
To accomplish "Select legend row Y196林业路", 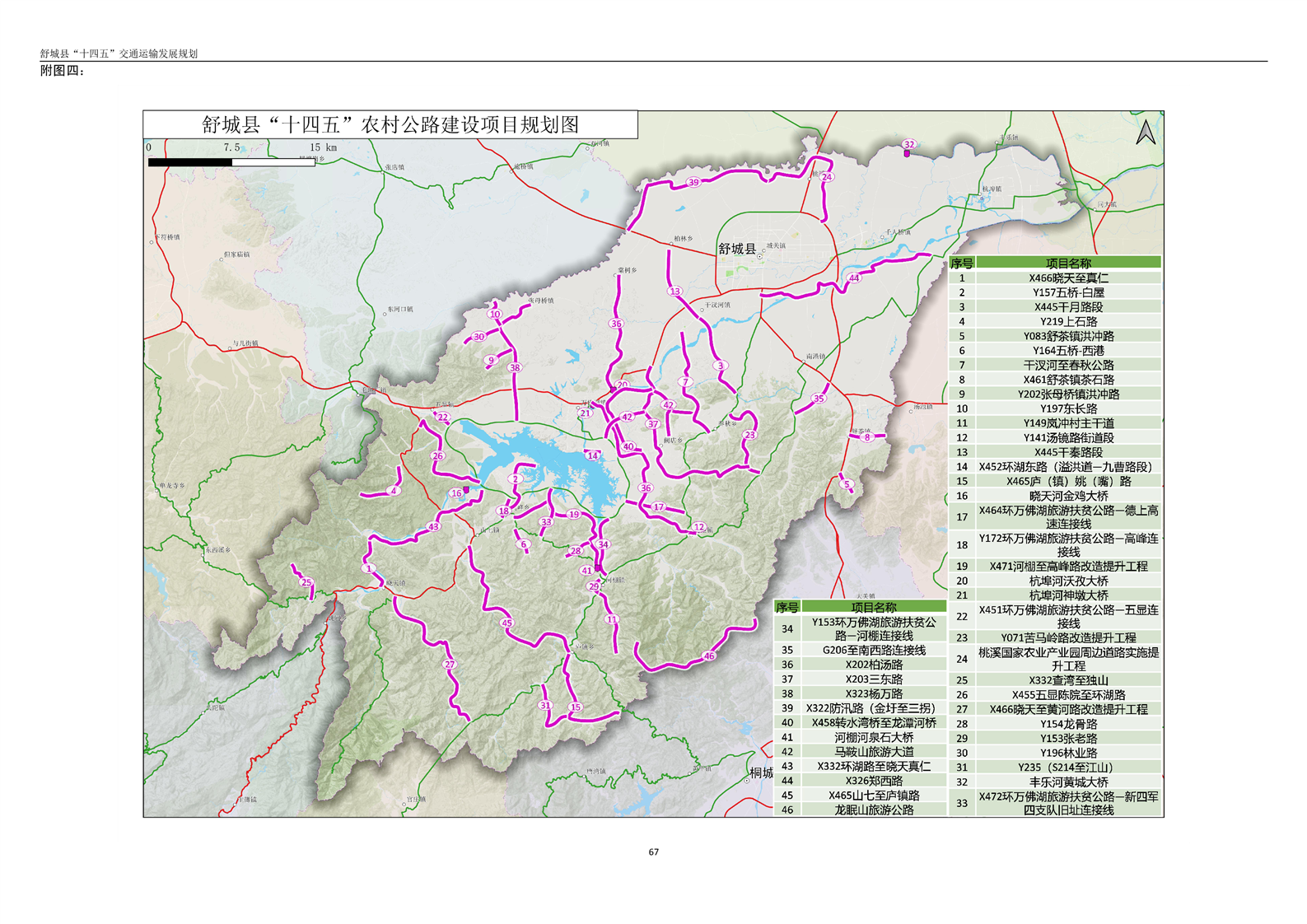I will [x=1055, y=753].
